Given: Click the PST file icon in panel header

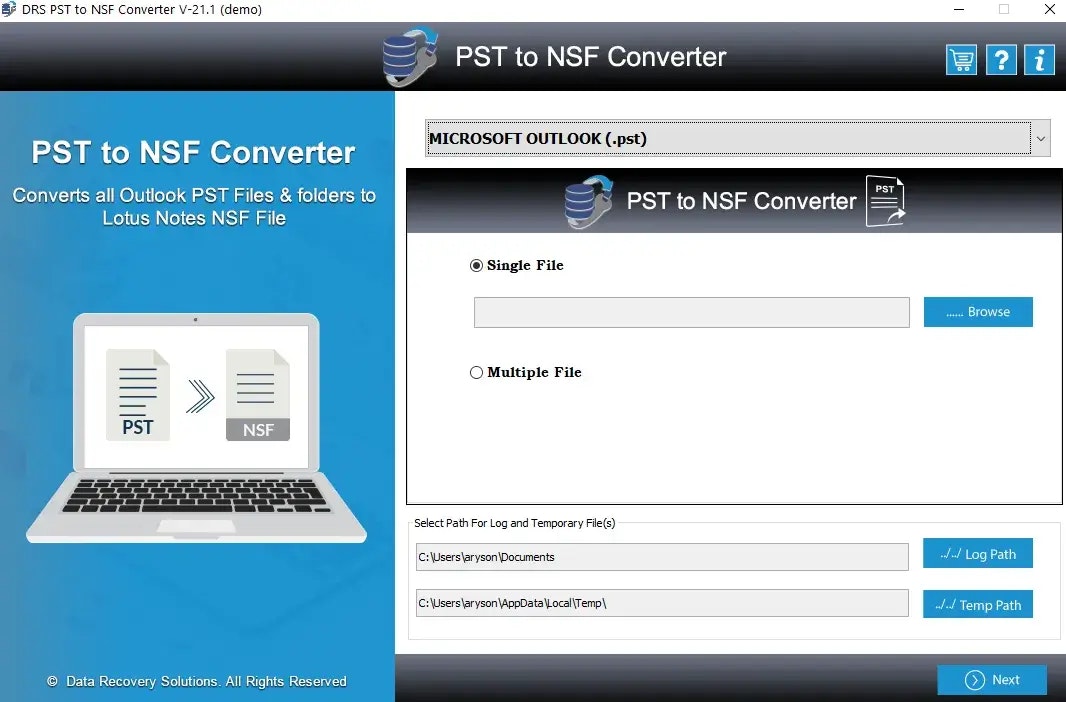Looking at the screenshot, I should pyautogui.click(x=885, y=200).
